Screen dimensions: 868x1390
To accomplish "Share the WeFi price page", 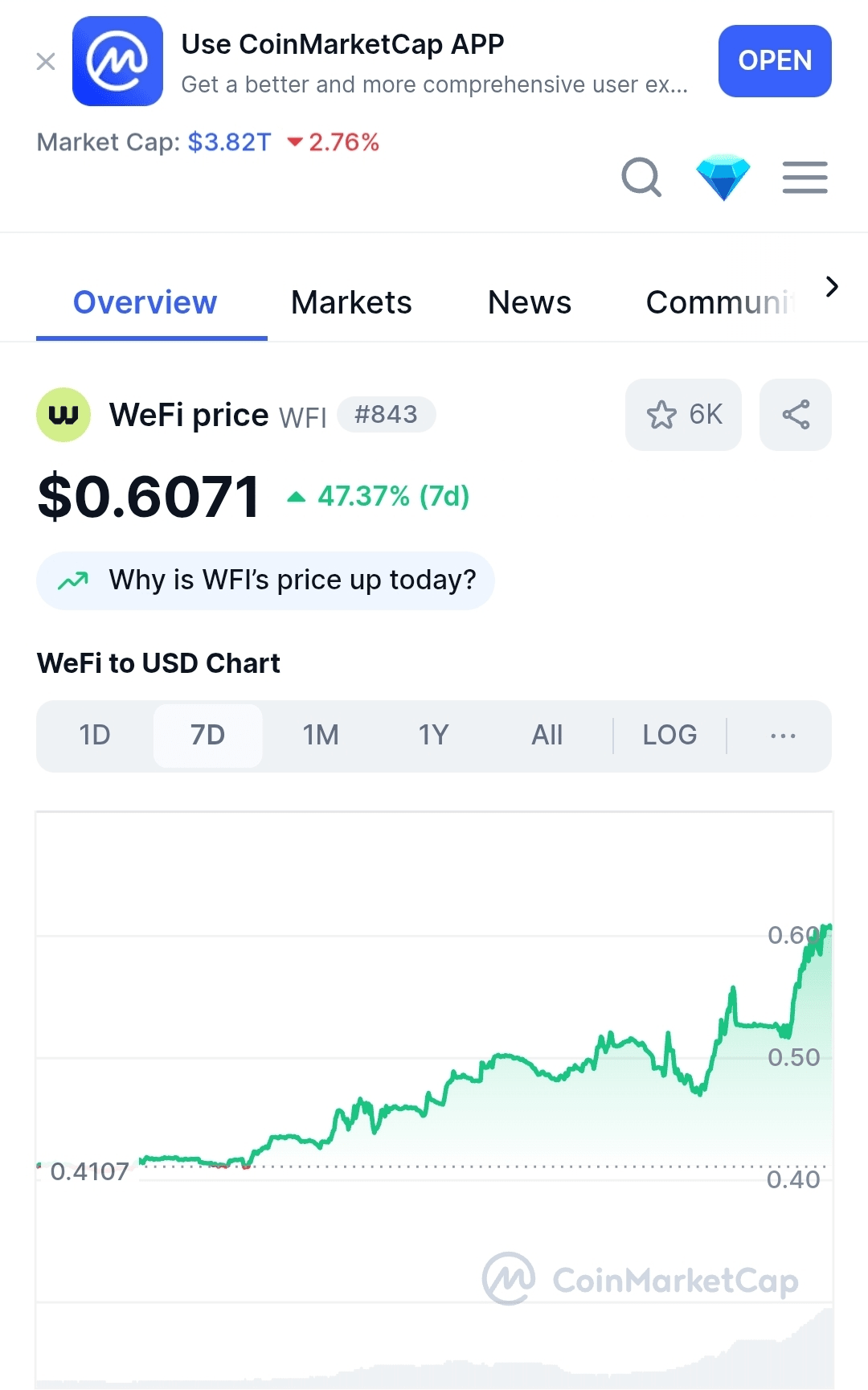I will (x=796, y=415).
